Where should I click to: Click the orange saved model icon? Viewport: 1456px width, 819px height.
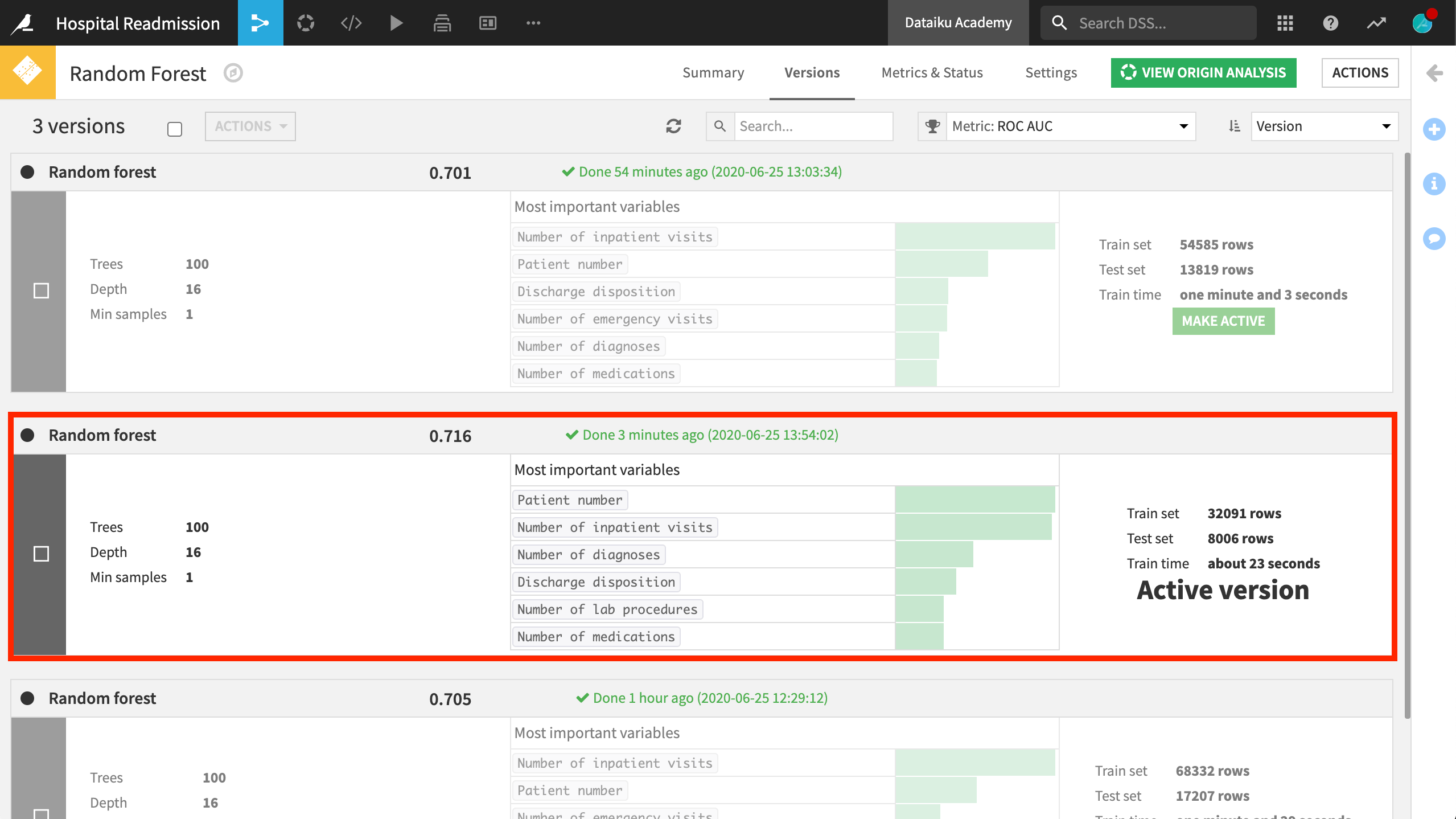(28, 72)
